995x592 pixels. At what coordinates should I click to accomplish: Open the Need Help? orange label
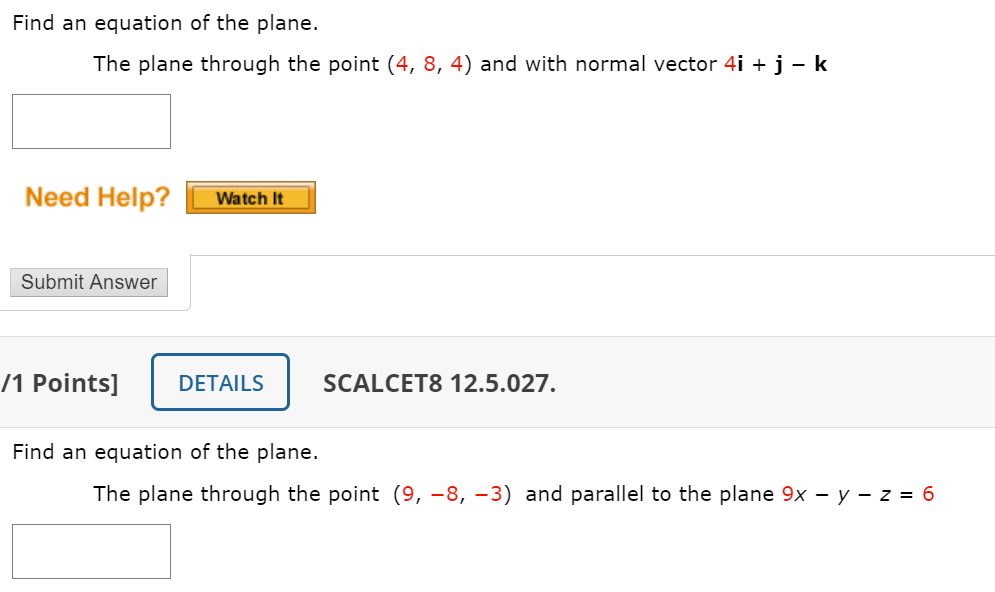[x=96, y=197]
